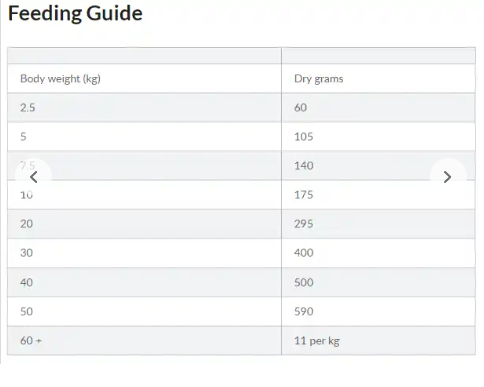Select the 295 dry grams cell
Screen dimensions: 484x387
(378, 224)
